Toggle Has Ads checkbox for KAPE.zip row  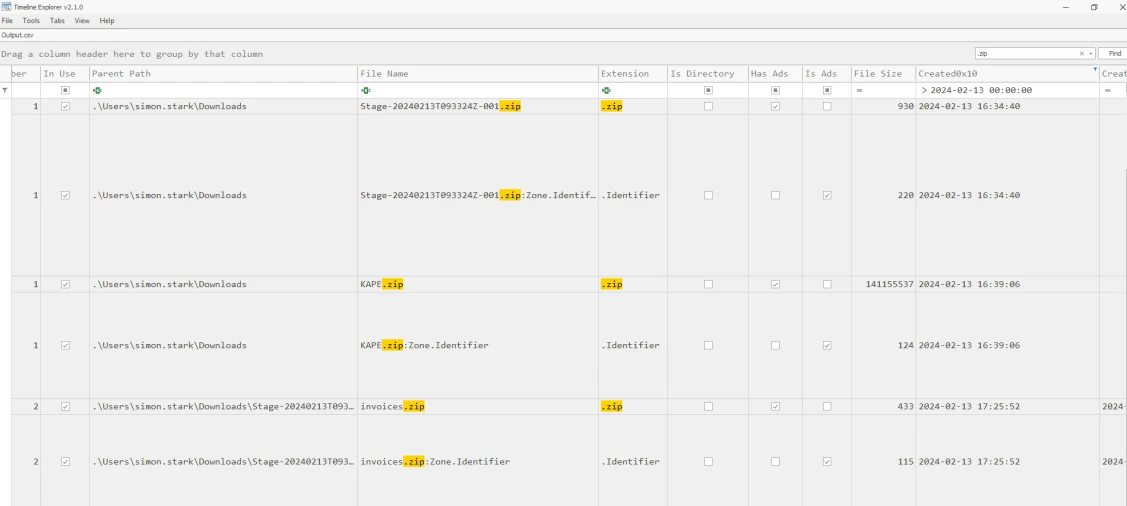(775, 284)
